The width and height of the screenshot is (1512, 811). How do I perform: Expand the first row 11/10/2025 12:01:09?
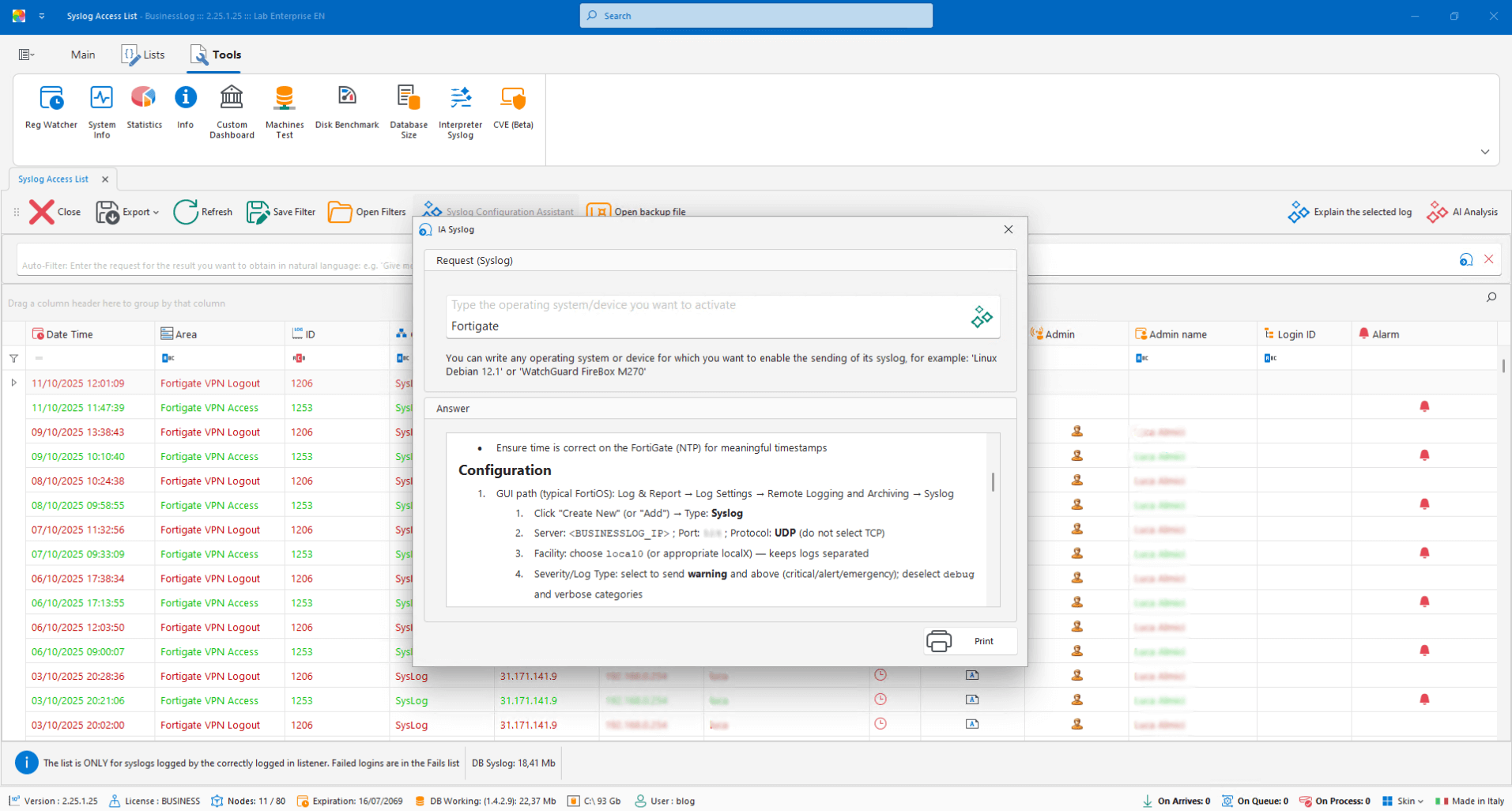point(13,383)
